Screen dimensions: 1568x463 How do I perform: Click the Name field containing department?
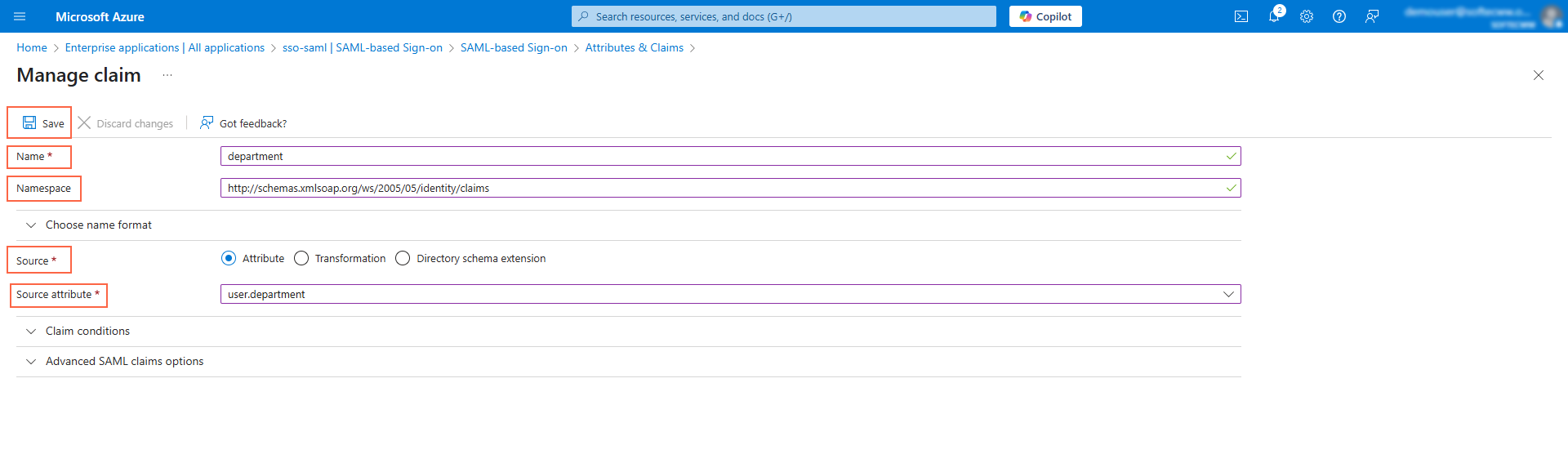[x=723, y=156]
